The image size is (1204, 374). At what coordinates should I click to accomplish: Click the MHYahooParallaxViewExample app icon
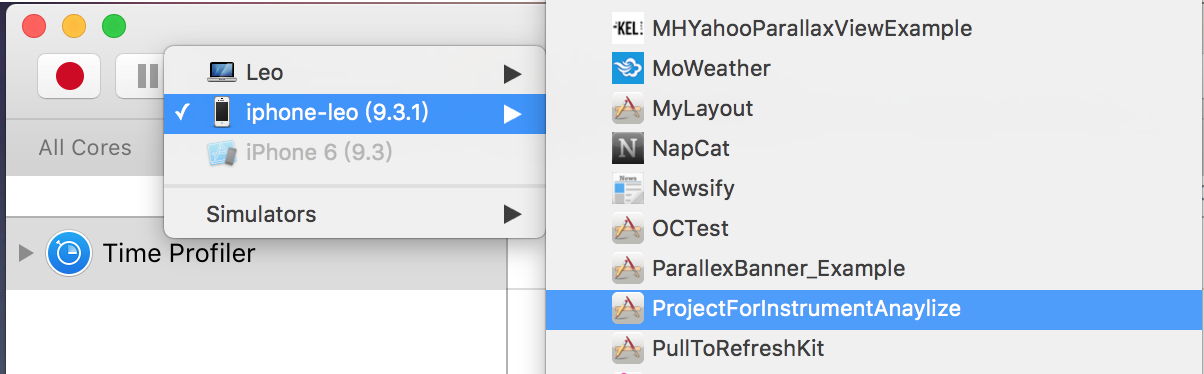[x=627, y=29]
